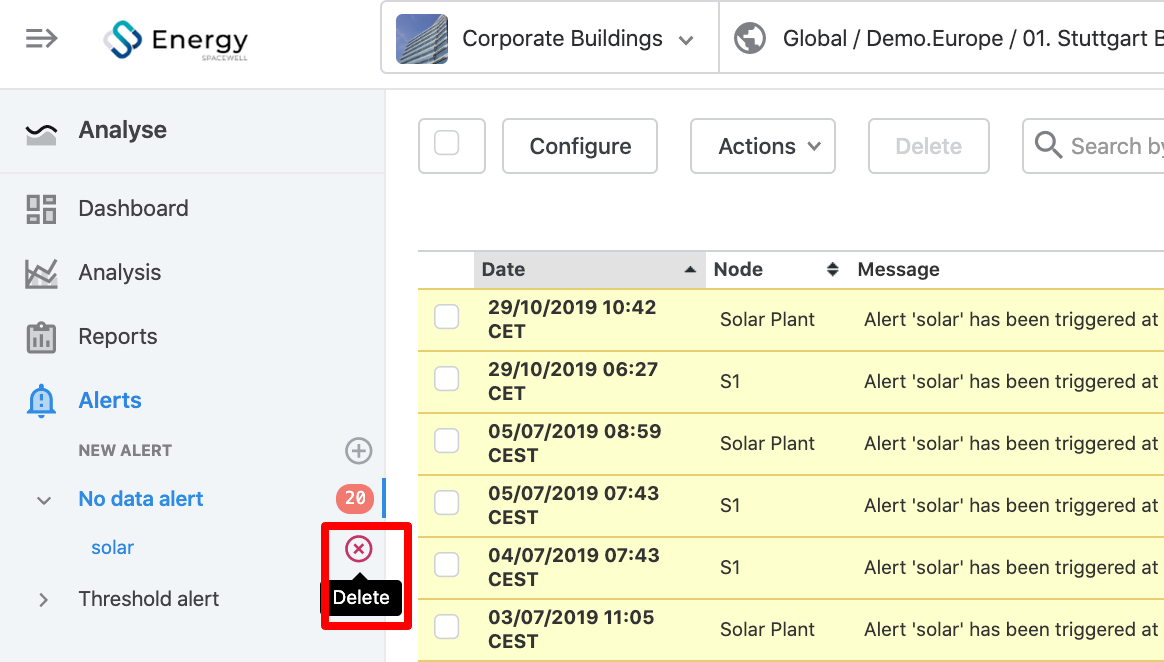
Task: Click the Message column header
Action: [x=898, y=269]
